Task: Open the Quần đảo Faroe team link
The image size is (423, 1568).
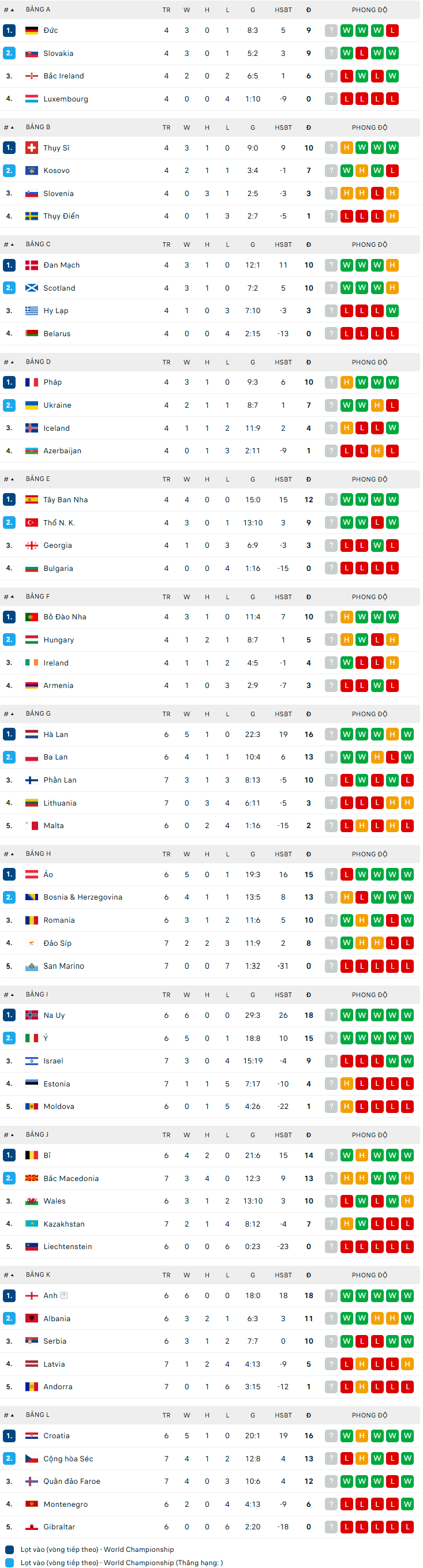Action: point(72,1481)
